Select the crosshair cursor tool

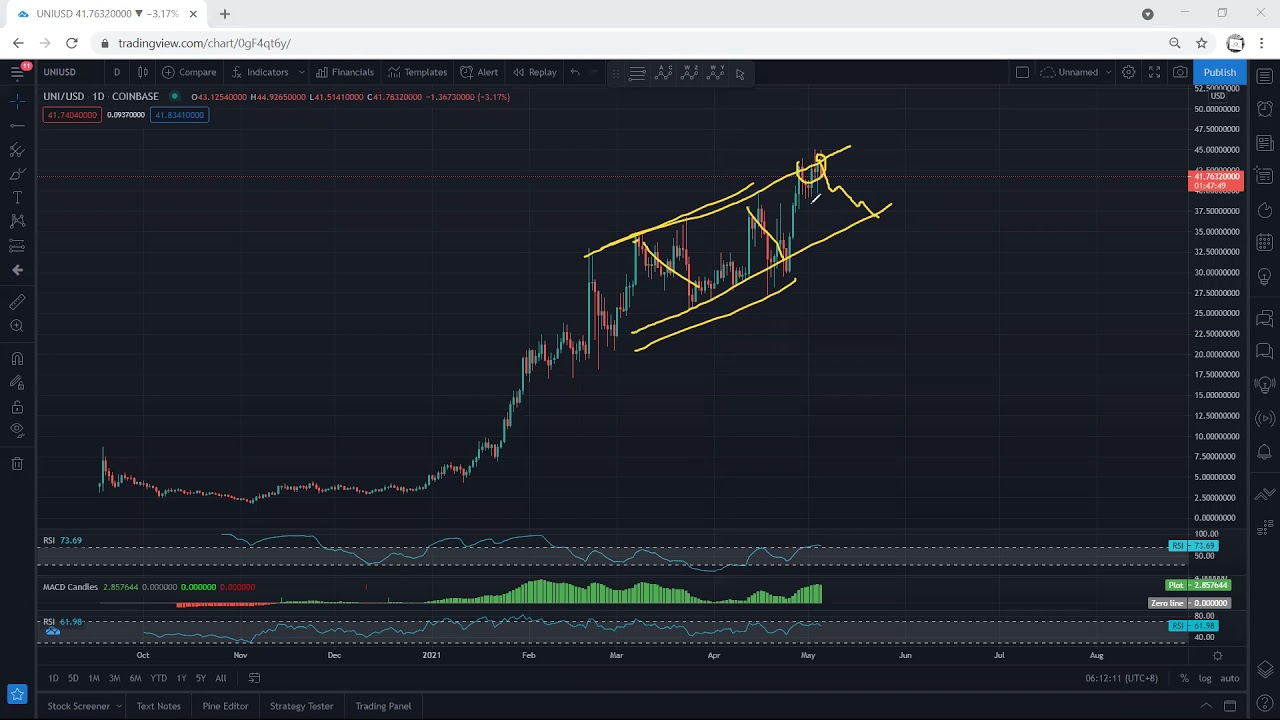tap(17, 101)
